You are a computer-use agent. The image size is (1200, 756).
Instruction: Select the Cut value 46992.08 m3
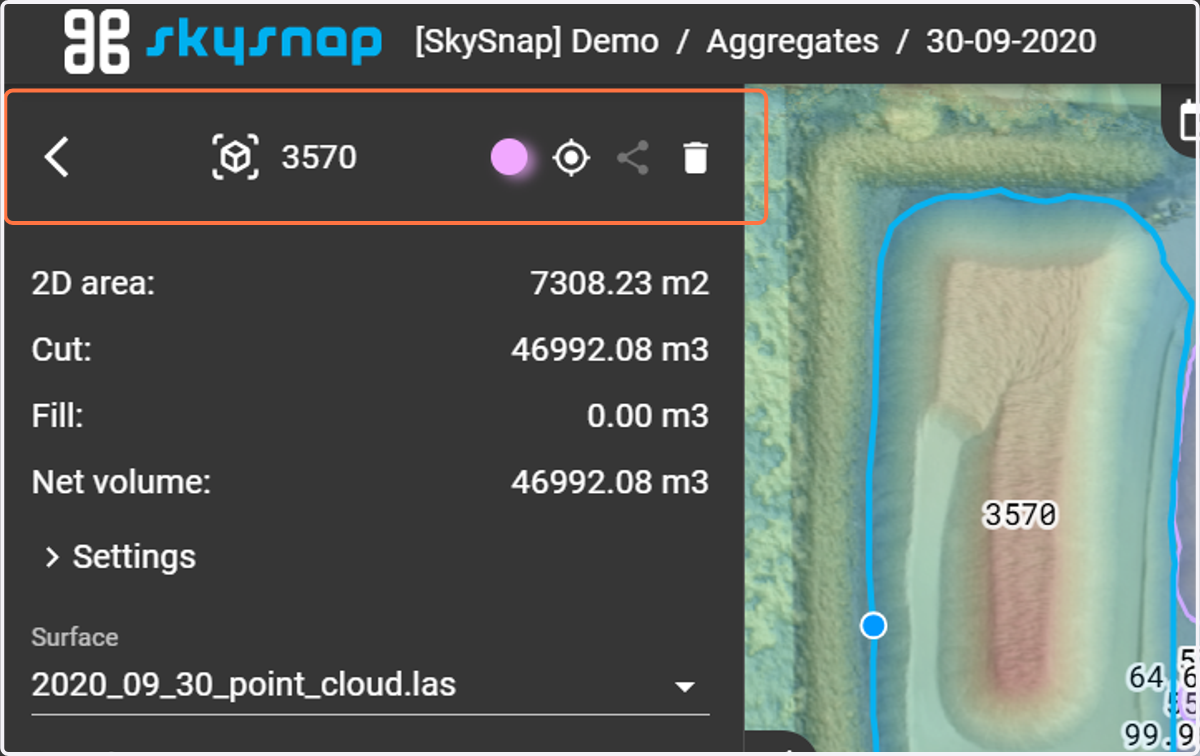[610, 350]
